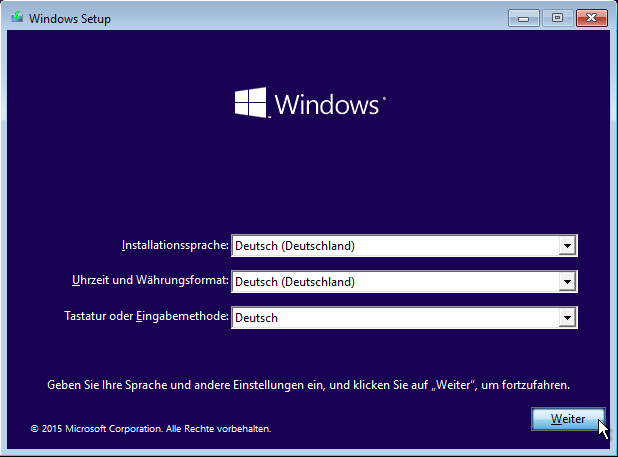Screen dimensions: 618x457
Task: Click the Uhrzeit und Währungsformat value field
Action: coord(394,282)
